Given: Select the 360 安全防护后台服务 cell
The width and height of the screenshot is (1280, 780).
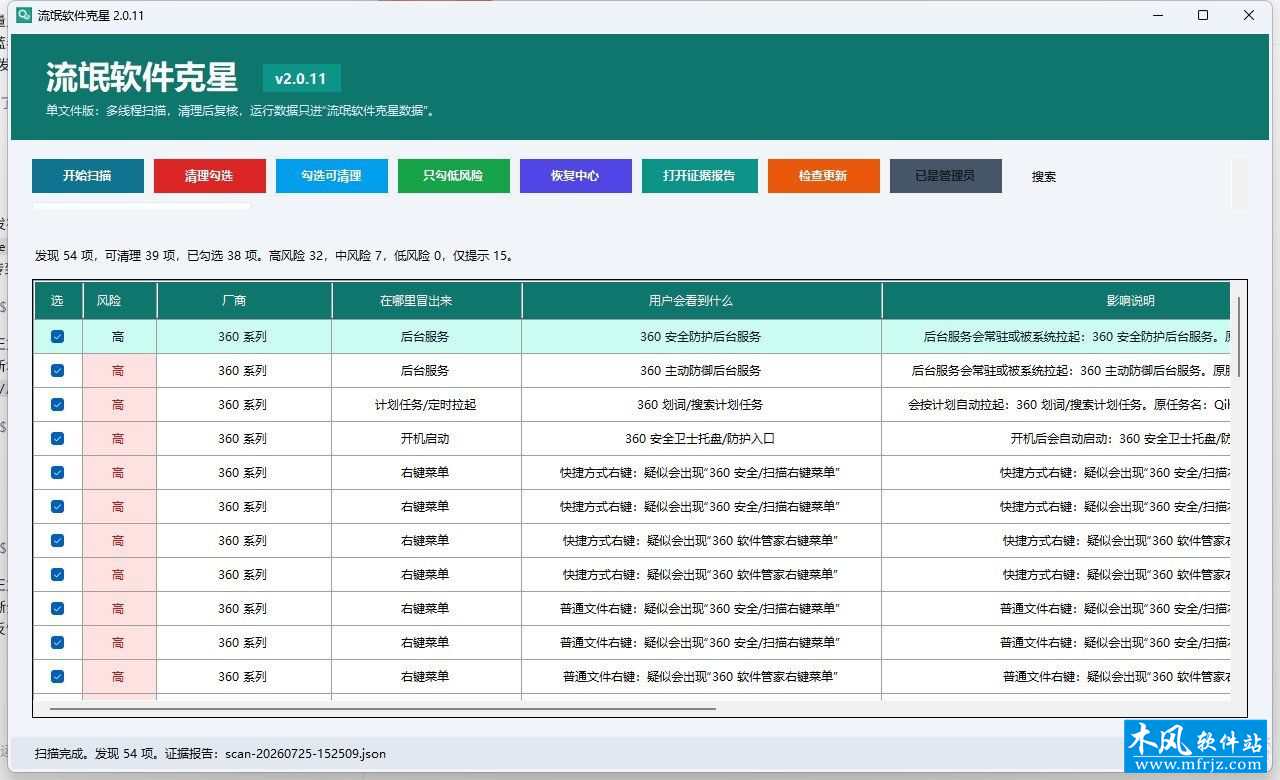Looking at the screenshot, I should (x=702, y=337).
